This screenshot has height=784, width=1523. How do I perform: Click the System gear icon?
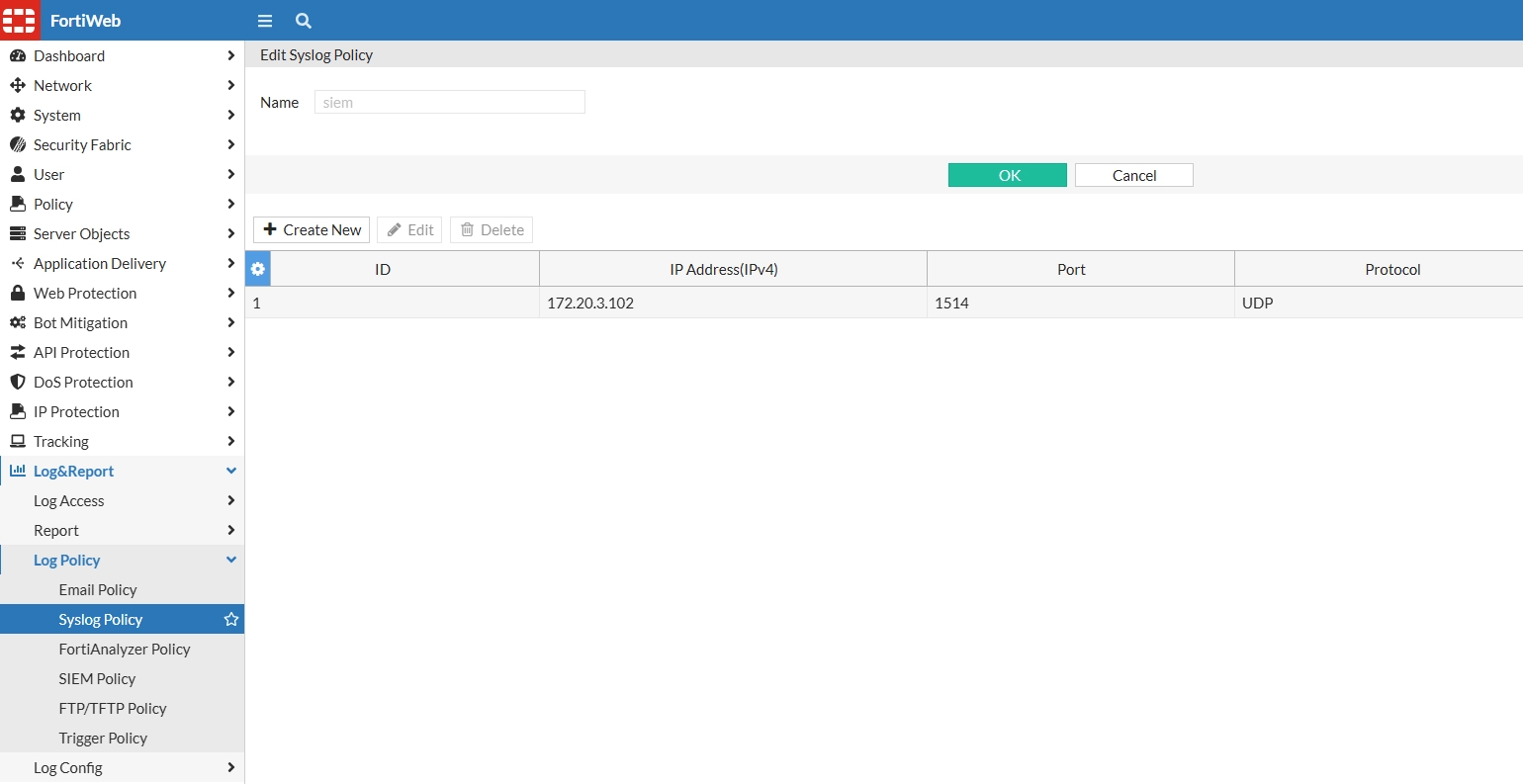[18, 116]
